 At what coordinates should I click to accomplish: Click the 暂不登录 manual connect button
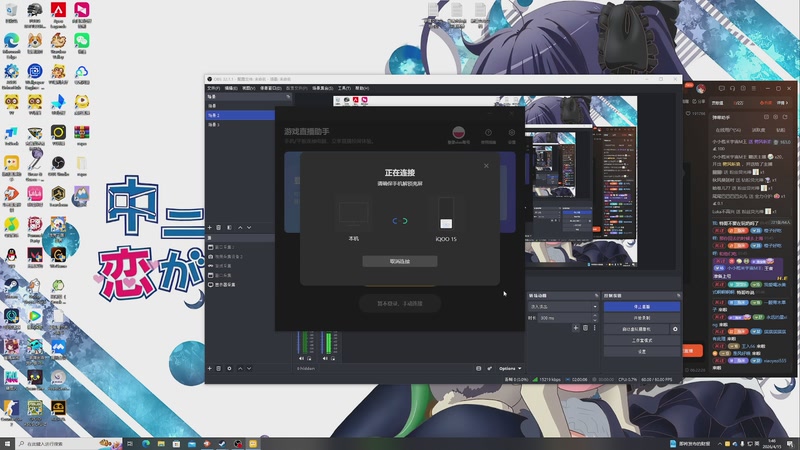(x=399, y=304)
